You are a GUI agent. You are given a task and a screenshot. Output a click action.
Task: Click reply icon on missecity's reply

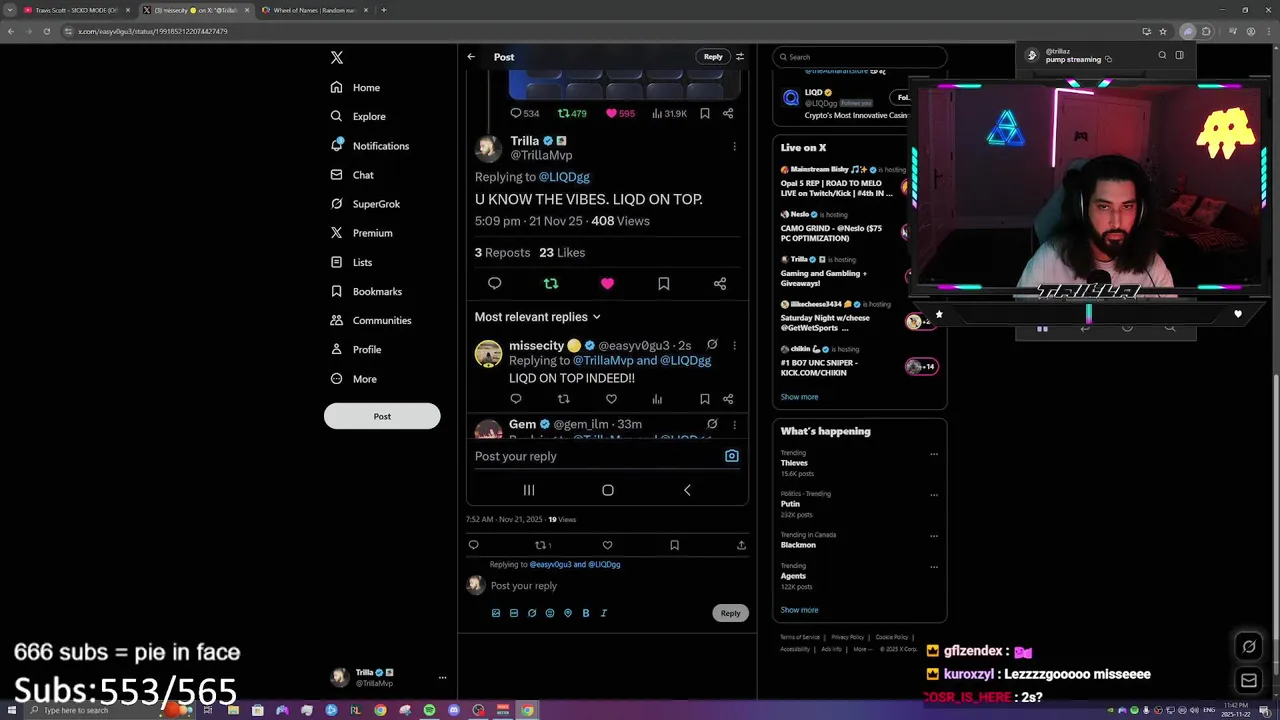(516, 399)
